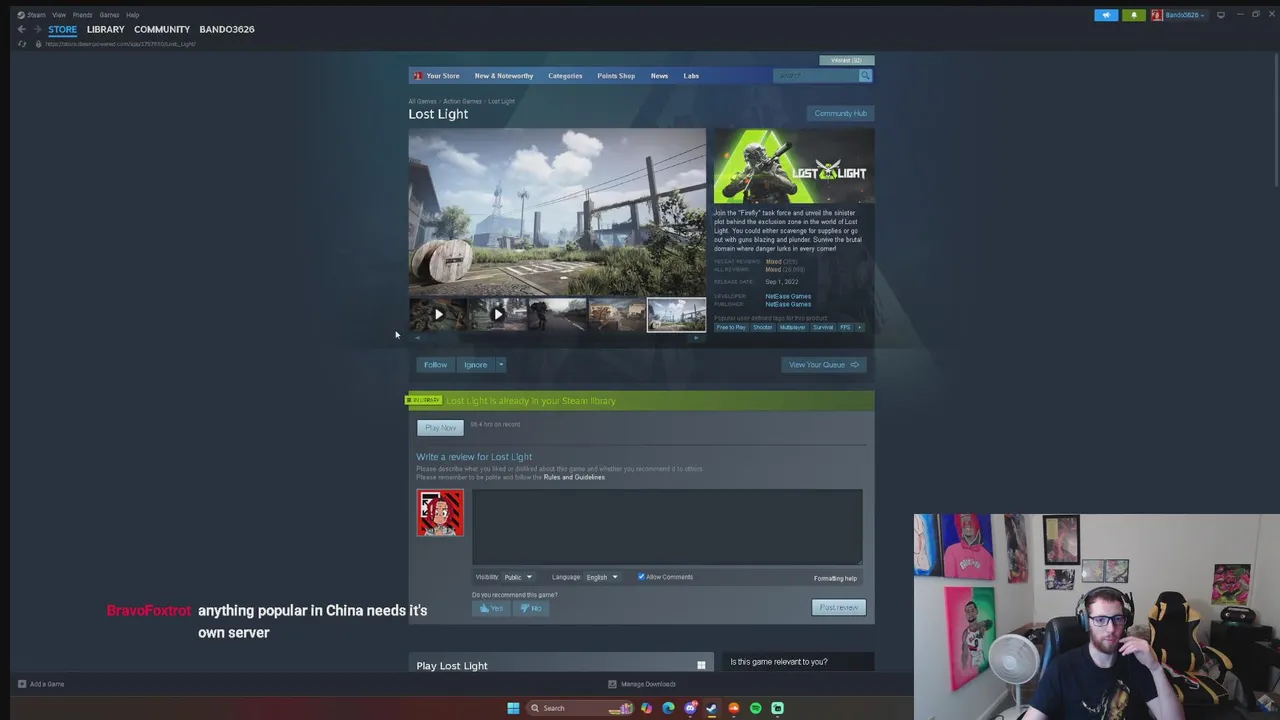Click the Steam forward arrow

click(37, 29)
